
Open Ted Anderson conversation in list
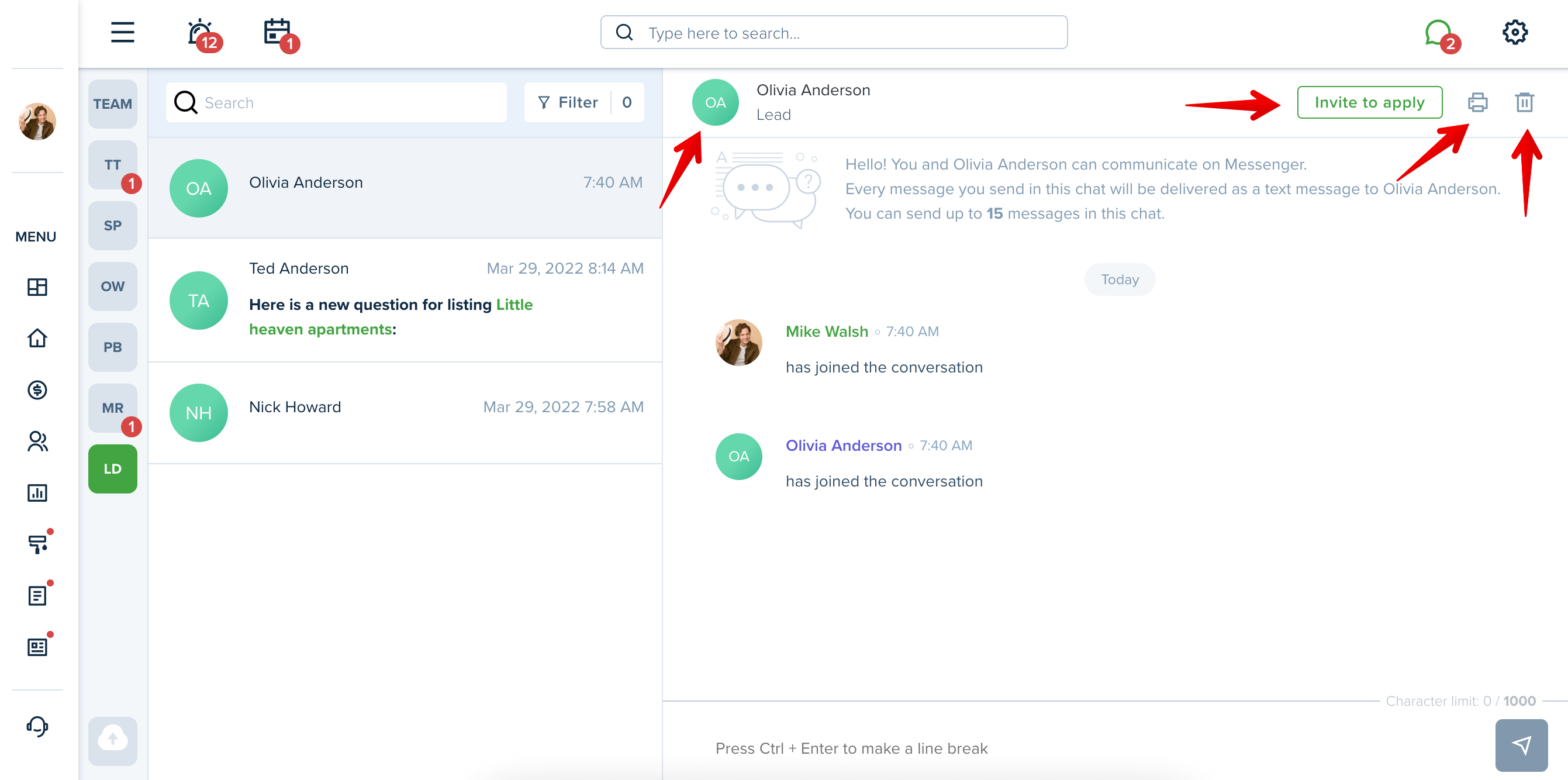coord(405,300)
